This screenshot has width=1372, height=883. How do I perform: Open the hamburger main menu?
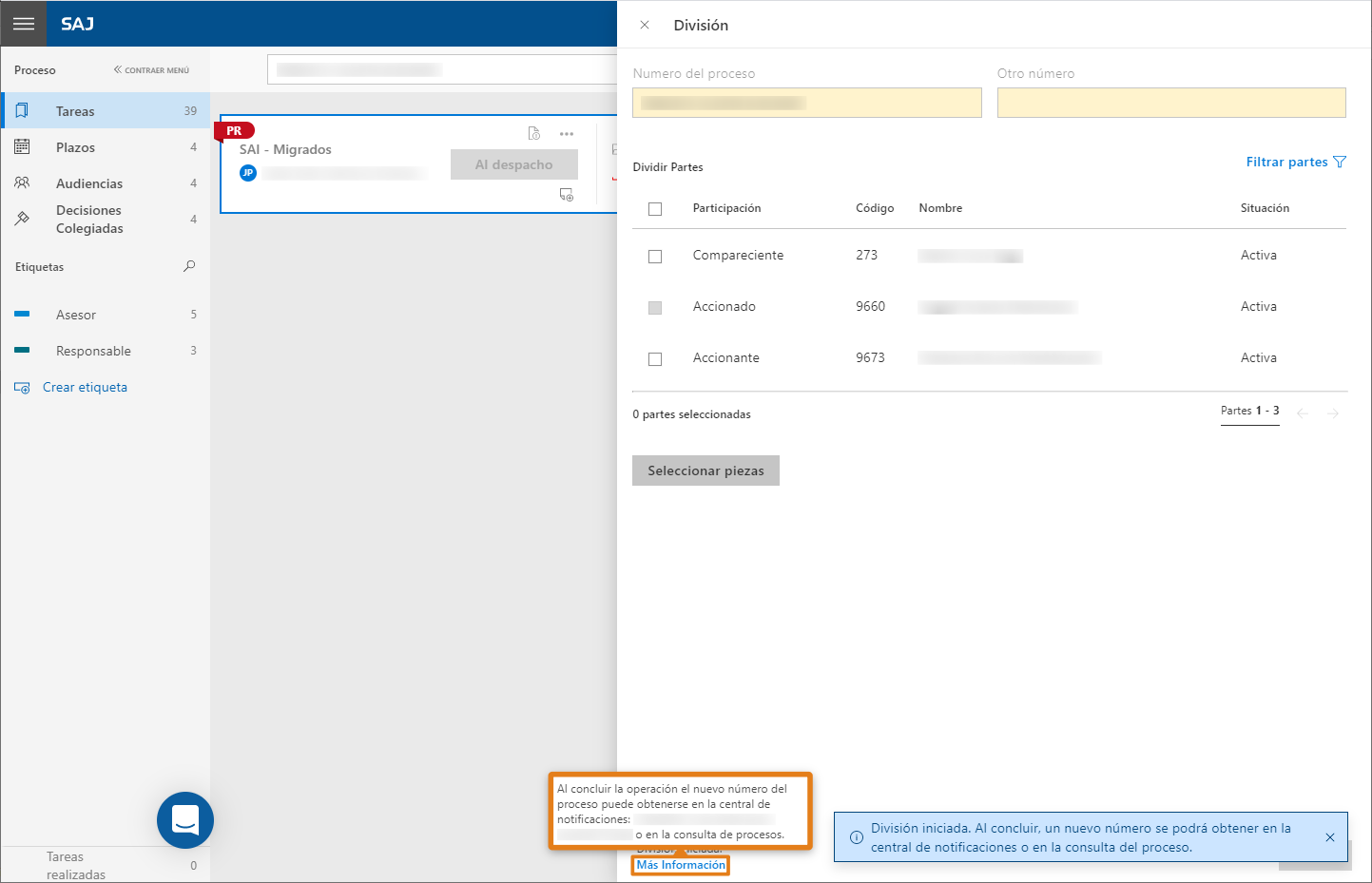[x=24, y=24]
